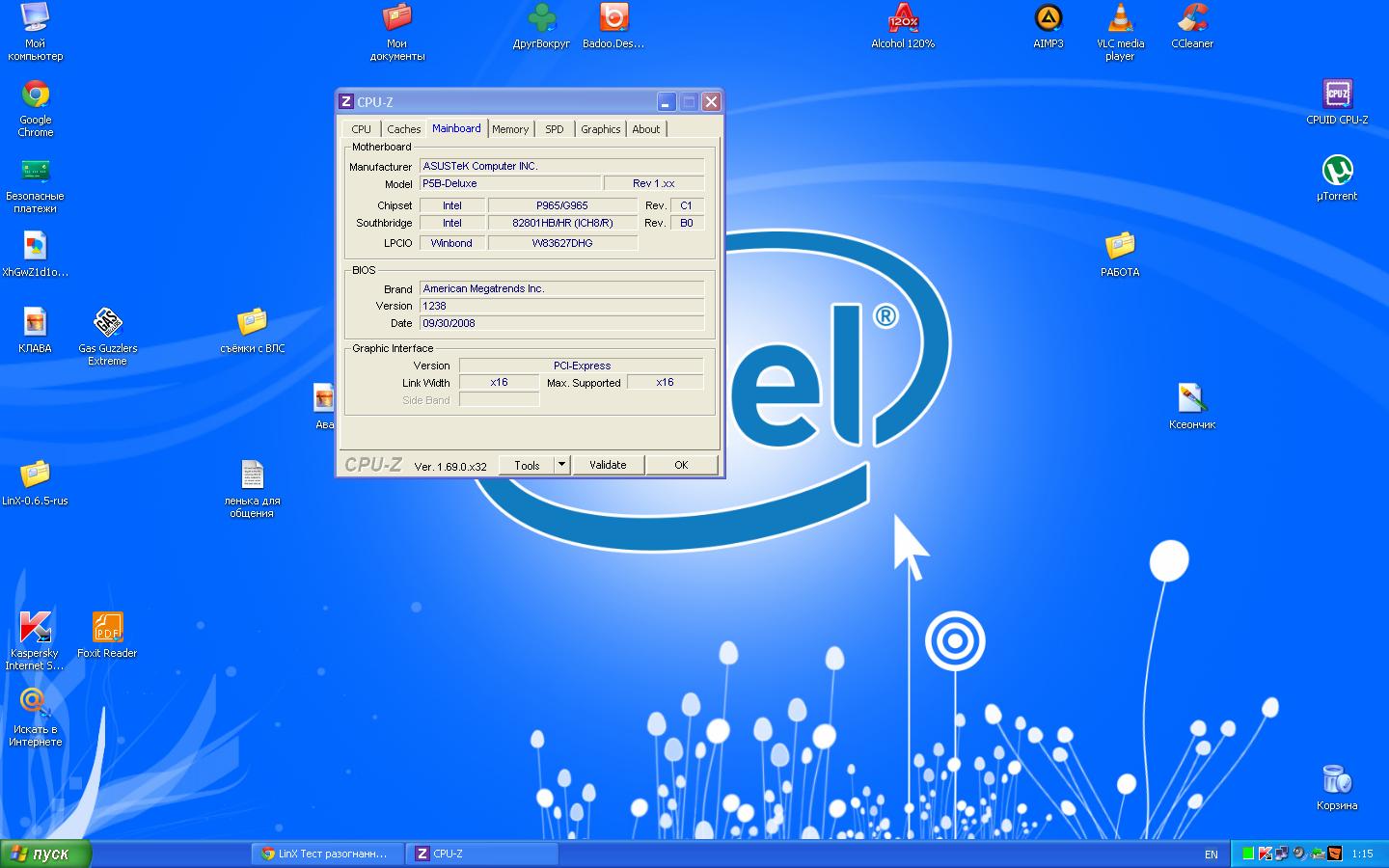1389x868 pixels.
Task: Launch the CPUID CPU-Z desktop shortcut
Action: [1337, 102]
